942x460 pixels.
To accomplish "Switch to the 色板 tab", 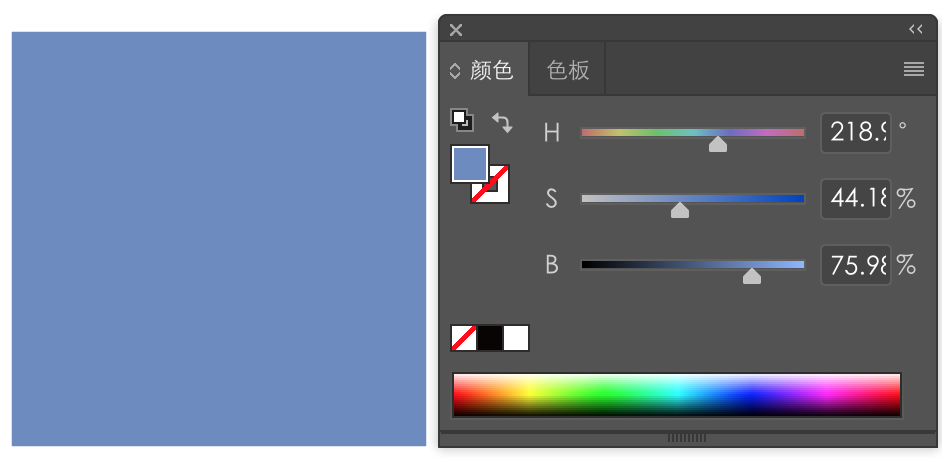I will (568, 70).
